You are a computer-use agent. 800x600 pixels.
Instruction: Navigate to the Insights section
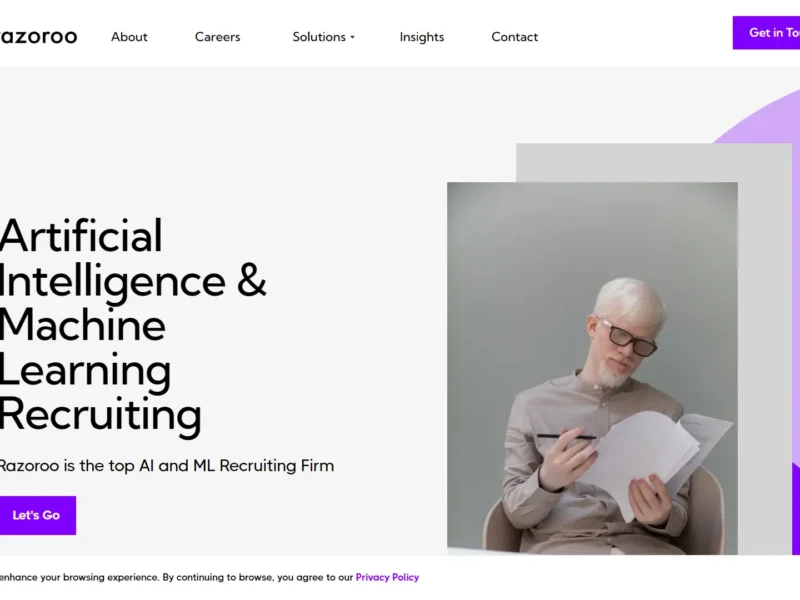[421, 37]
